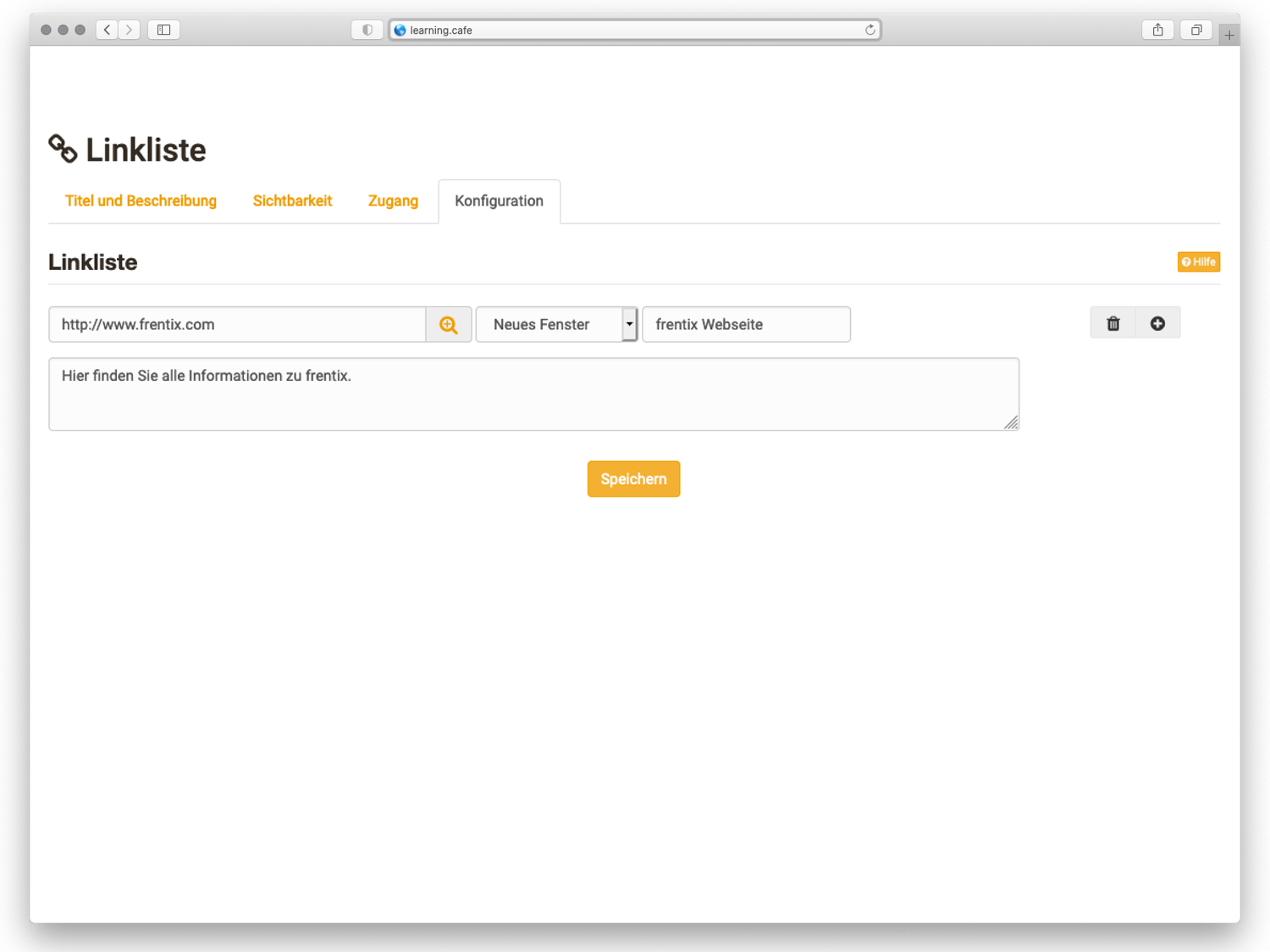Open the Hilfe help button

[1198, 261]
